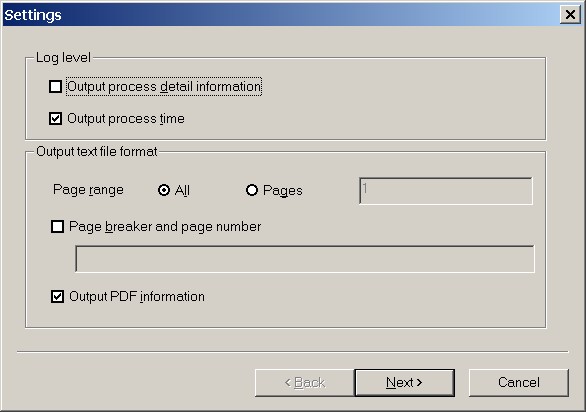Click the 'All' radio label text
Image resolution: width=586 pixels, height=412 pixels.
[182, 190]
